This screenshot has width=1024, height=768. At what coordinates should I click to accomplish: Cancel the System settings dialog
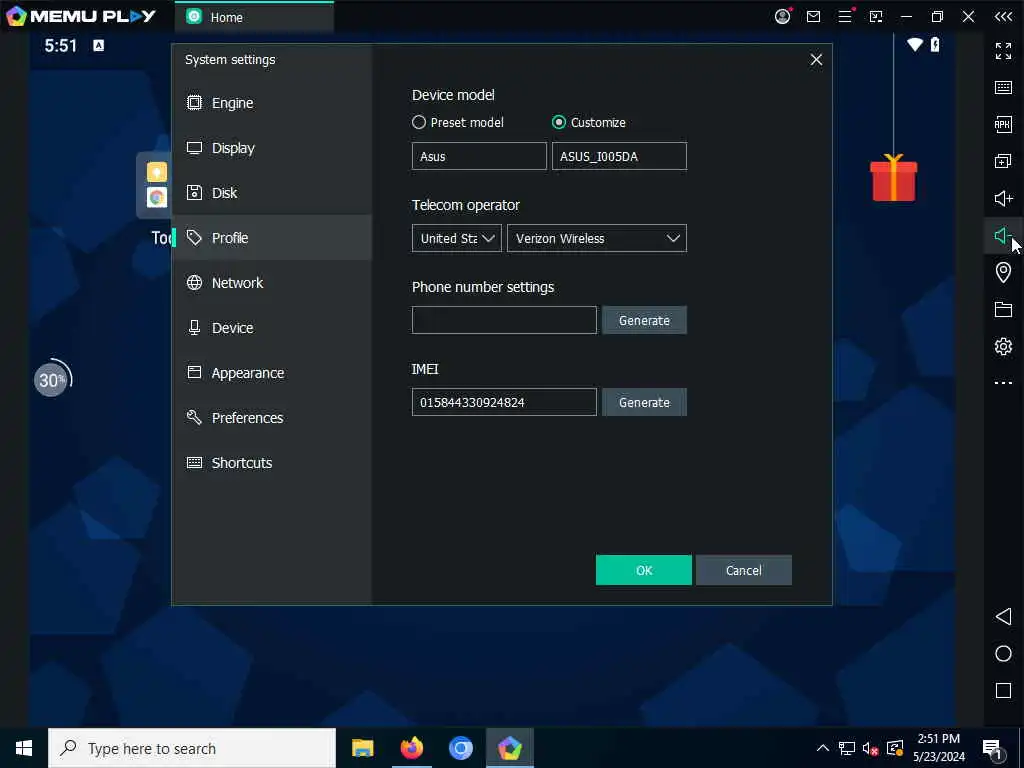[x=744, y=570]
